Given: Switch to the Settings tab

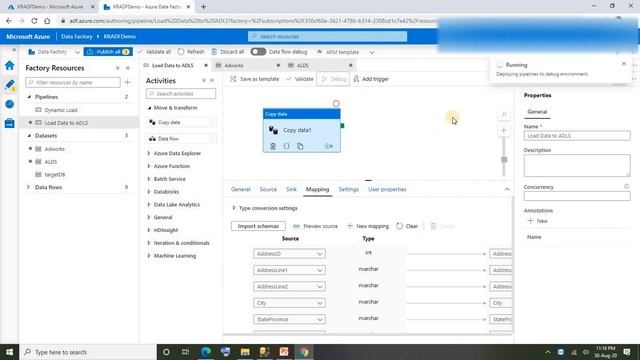Looking at the screenshot, I should pos(348,189).
